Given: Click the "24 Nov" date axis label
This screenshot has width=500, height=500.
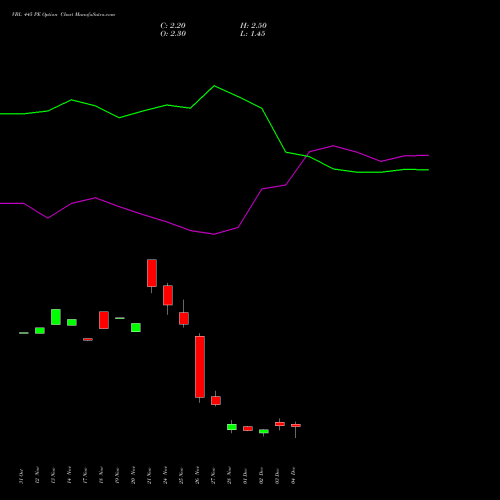Looking at the screenshot, I should tap(165, 475).
